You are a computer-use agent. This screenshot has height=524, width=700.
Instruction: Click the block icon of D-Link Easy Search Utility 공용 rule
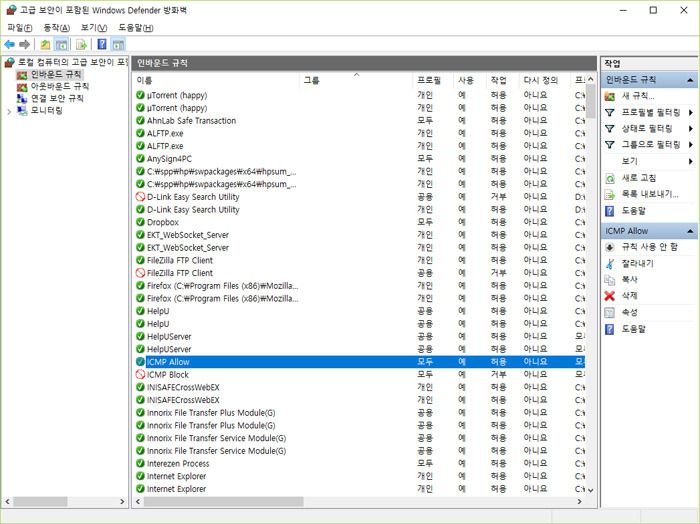point(140,197)
